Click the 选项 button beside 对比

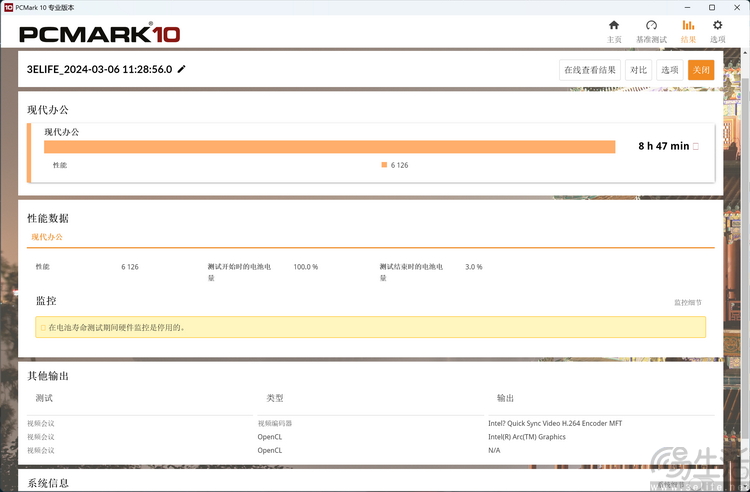(669, 70)
